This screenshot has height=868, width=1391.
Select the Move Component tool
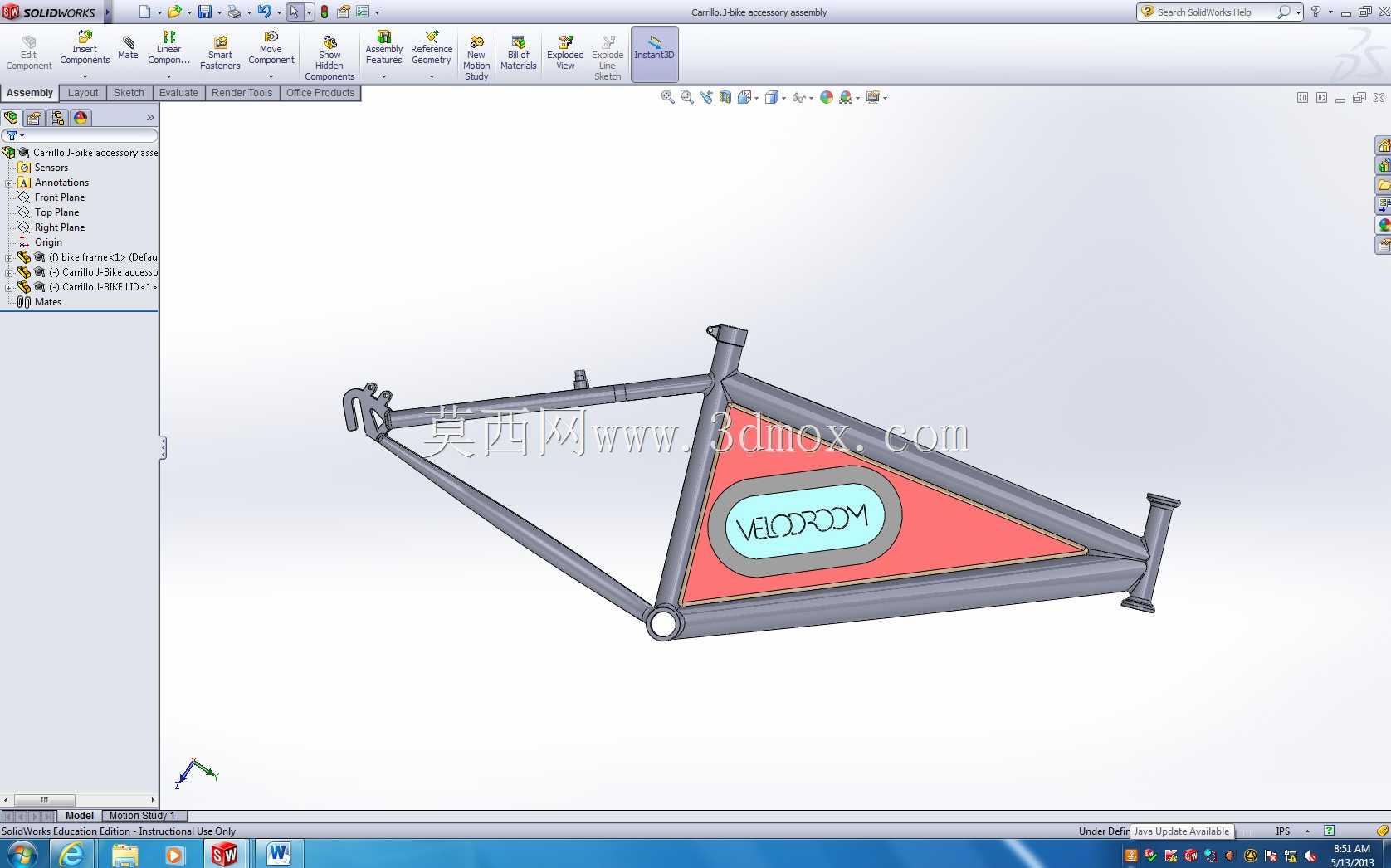(x=271, y=48)
